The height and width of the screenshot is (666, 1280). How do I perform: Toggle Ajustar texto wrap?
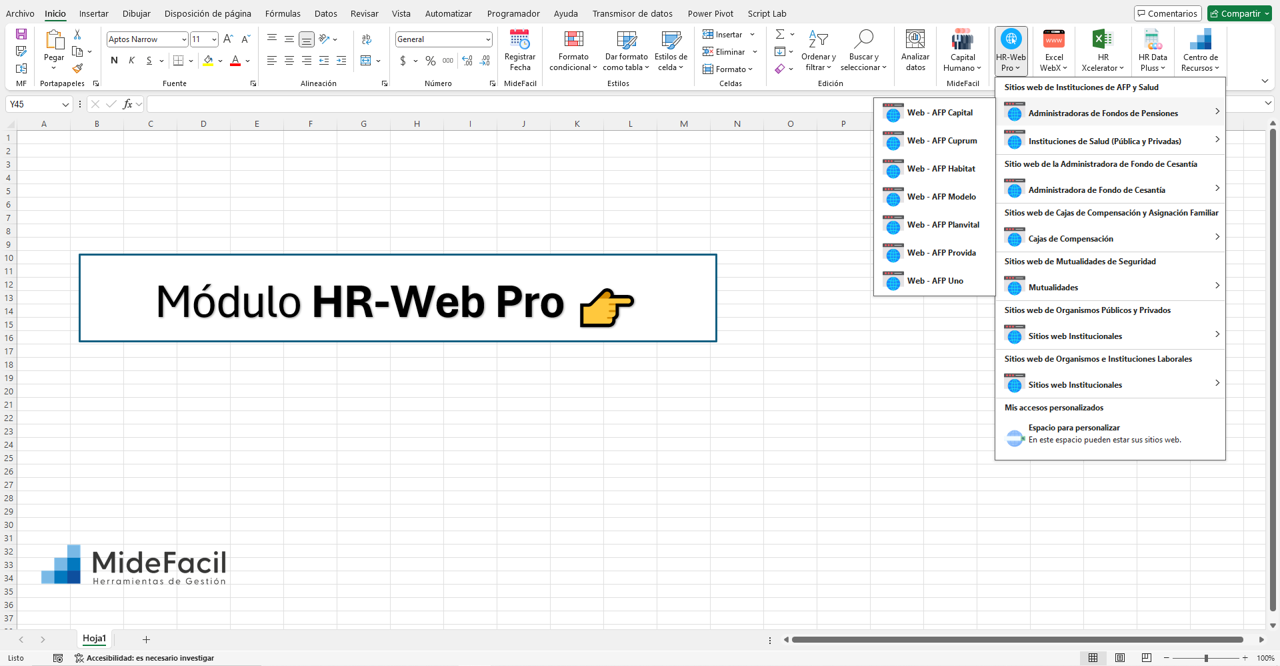(x=367, y=39)
